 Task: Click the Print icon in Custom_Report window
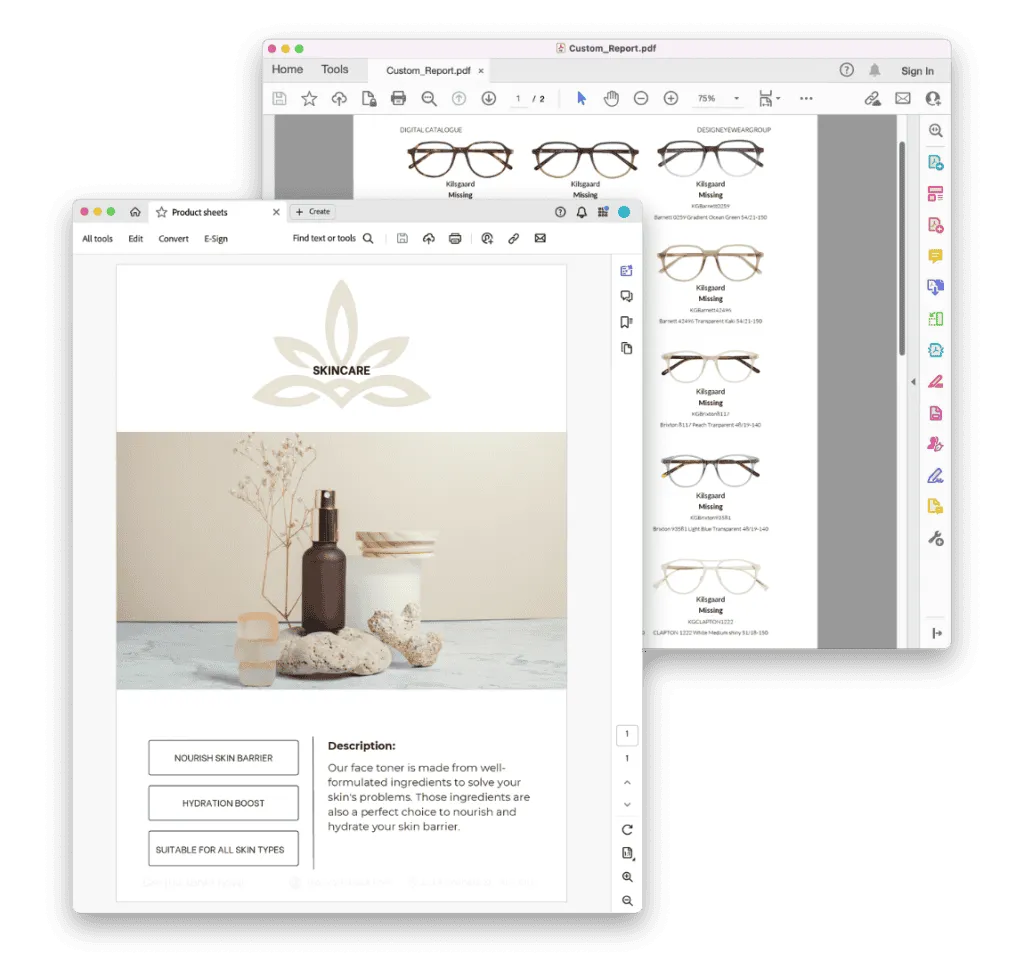pyautogui.click(x=398, y=99)
